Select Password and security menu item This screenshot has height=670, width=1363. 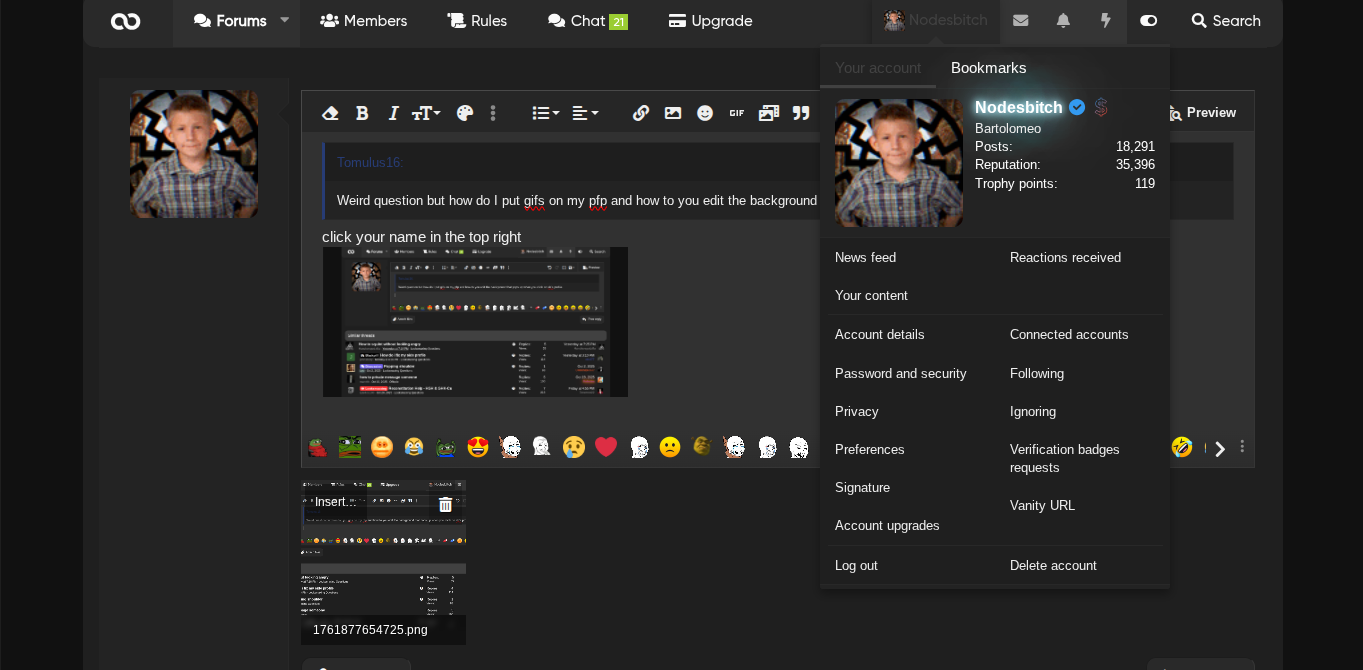pyautogui.click(x=900, y=373)
